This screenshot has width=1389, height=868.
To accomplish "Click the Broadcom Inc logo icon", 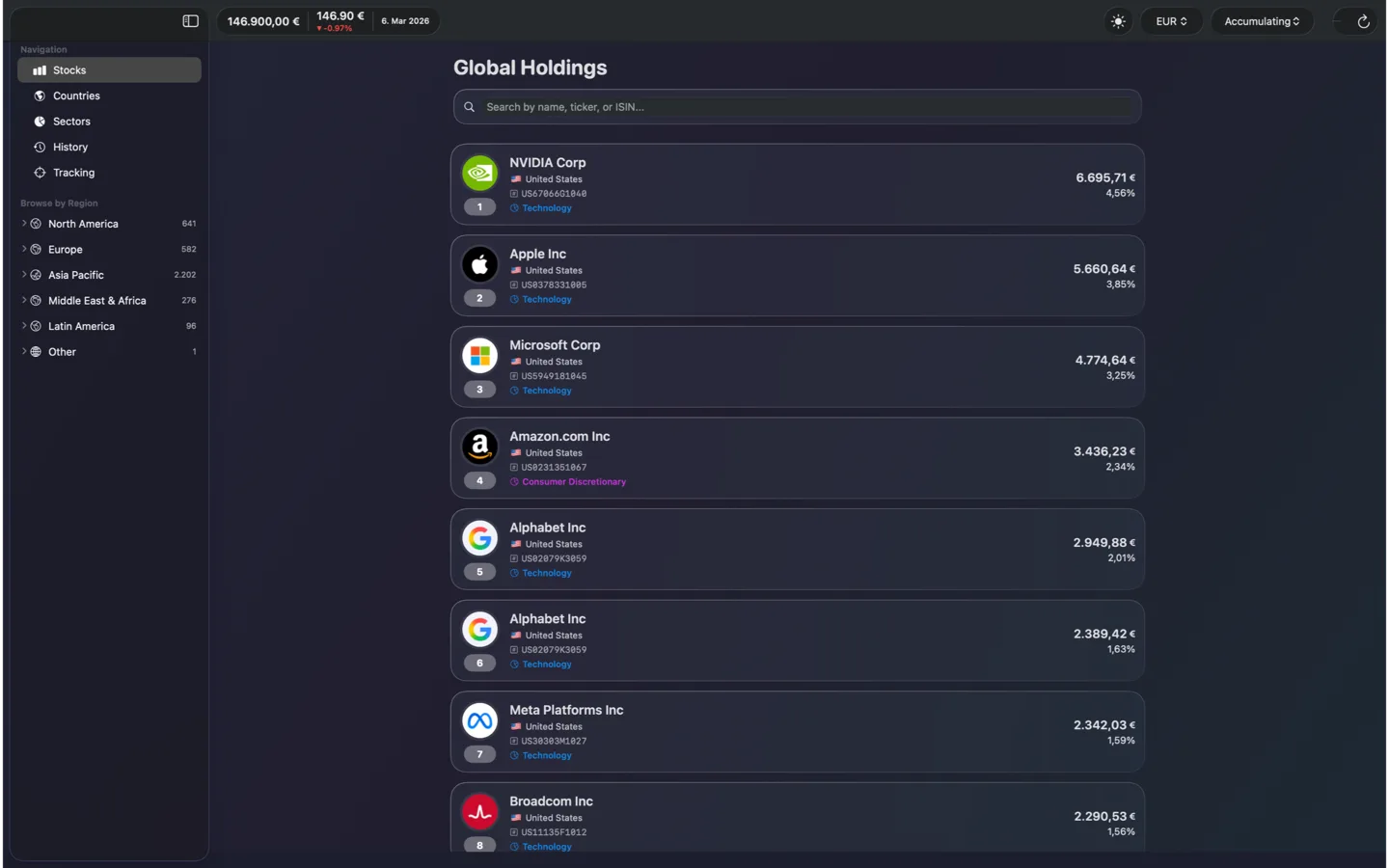I will 479,812.
